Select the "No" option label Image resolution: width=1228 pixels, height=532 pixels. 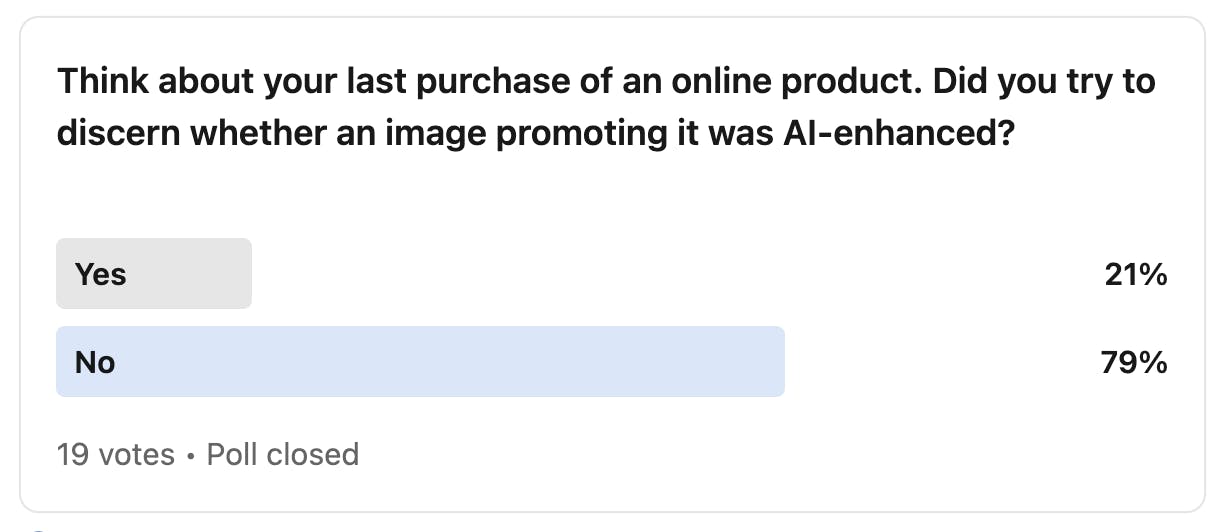(x=95, y=361)
